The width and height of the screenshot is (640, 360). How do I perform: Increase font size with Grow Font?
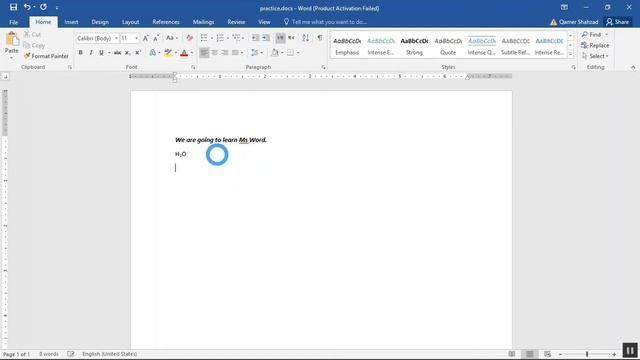click(x=146, y=38)
